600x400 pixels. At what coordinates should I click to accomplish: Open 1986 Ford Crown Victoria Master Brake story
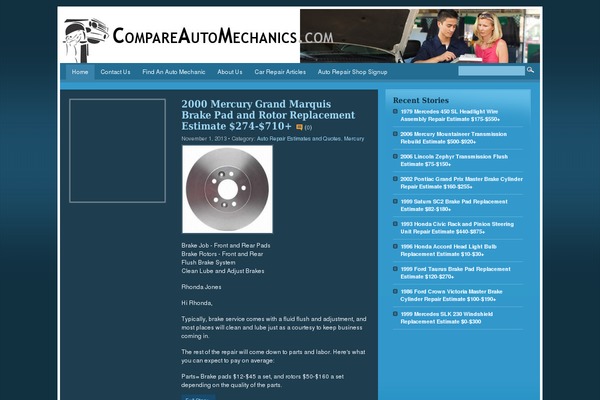[x=452, y=295]
